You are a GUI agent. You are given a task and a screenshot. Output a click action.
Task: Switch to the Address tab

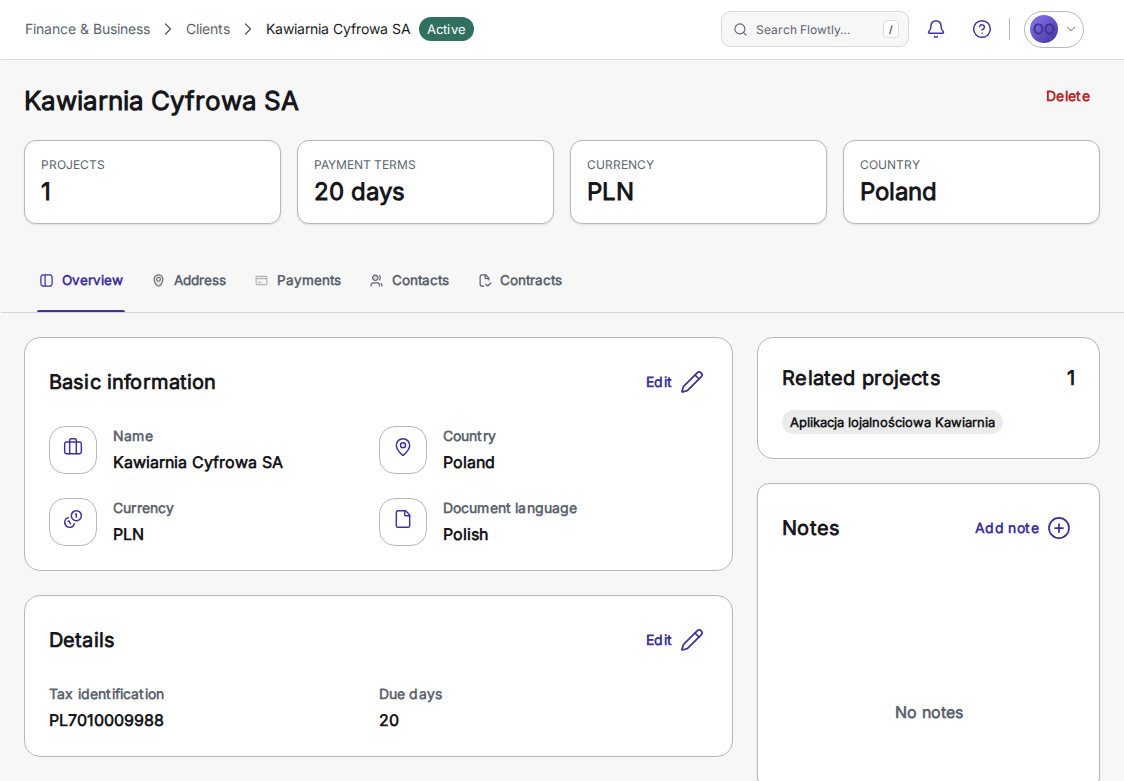pyautogui.click(x=189, y=281)
